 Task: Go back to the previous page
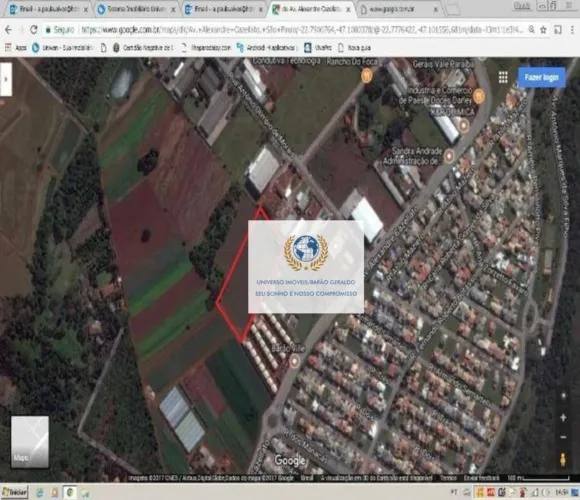[8, 30]
